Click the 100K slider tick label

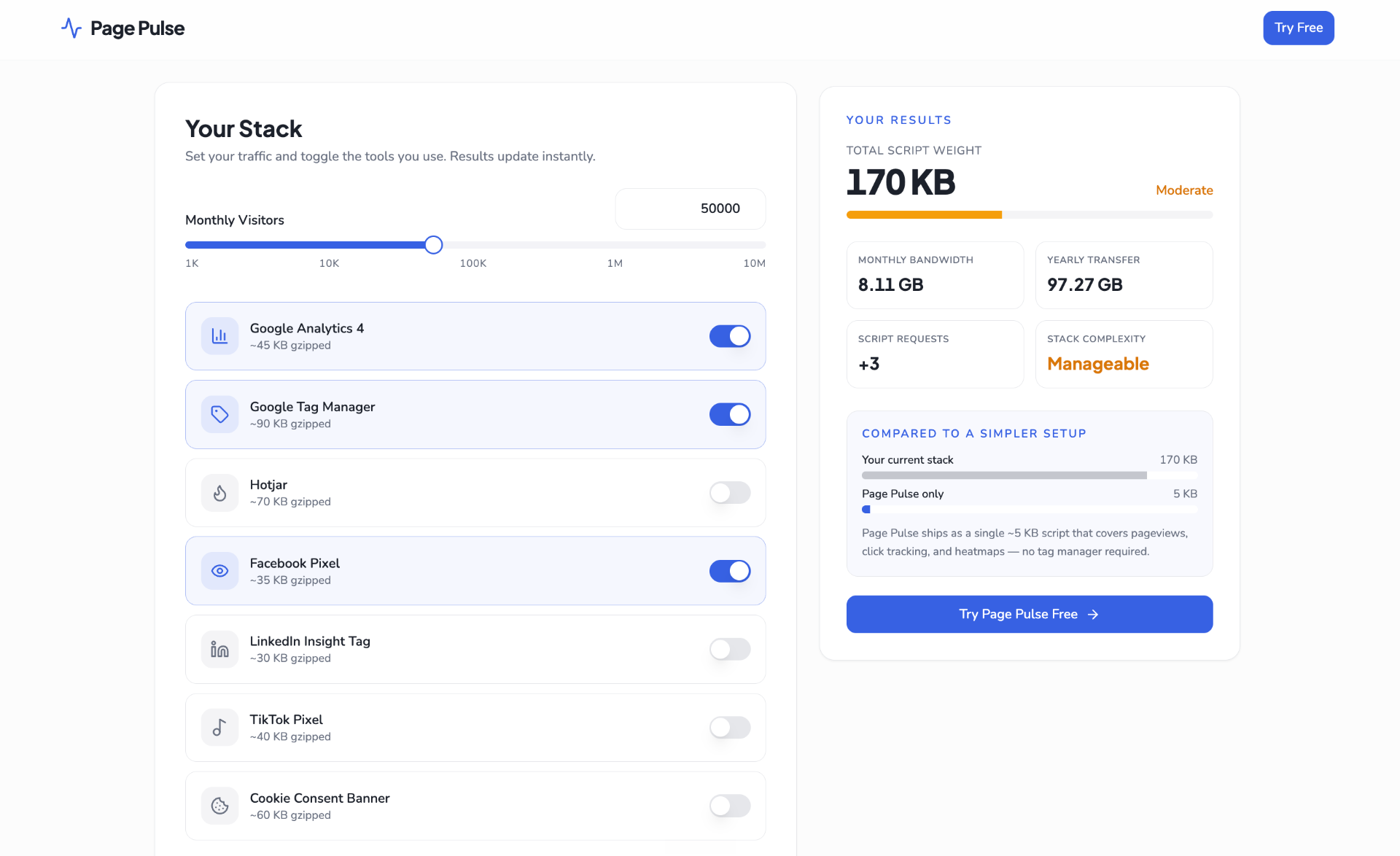473,263
